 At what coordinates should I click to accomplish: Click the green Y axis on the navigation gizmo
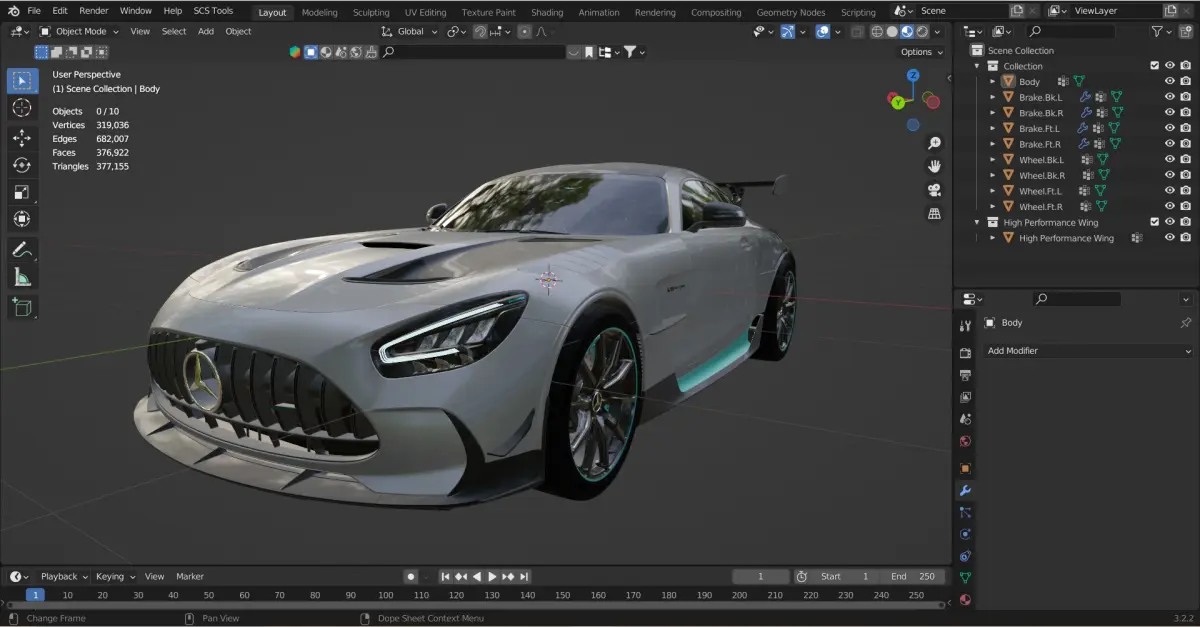click(898, 102)
